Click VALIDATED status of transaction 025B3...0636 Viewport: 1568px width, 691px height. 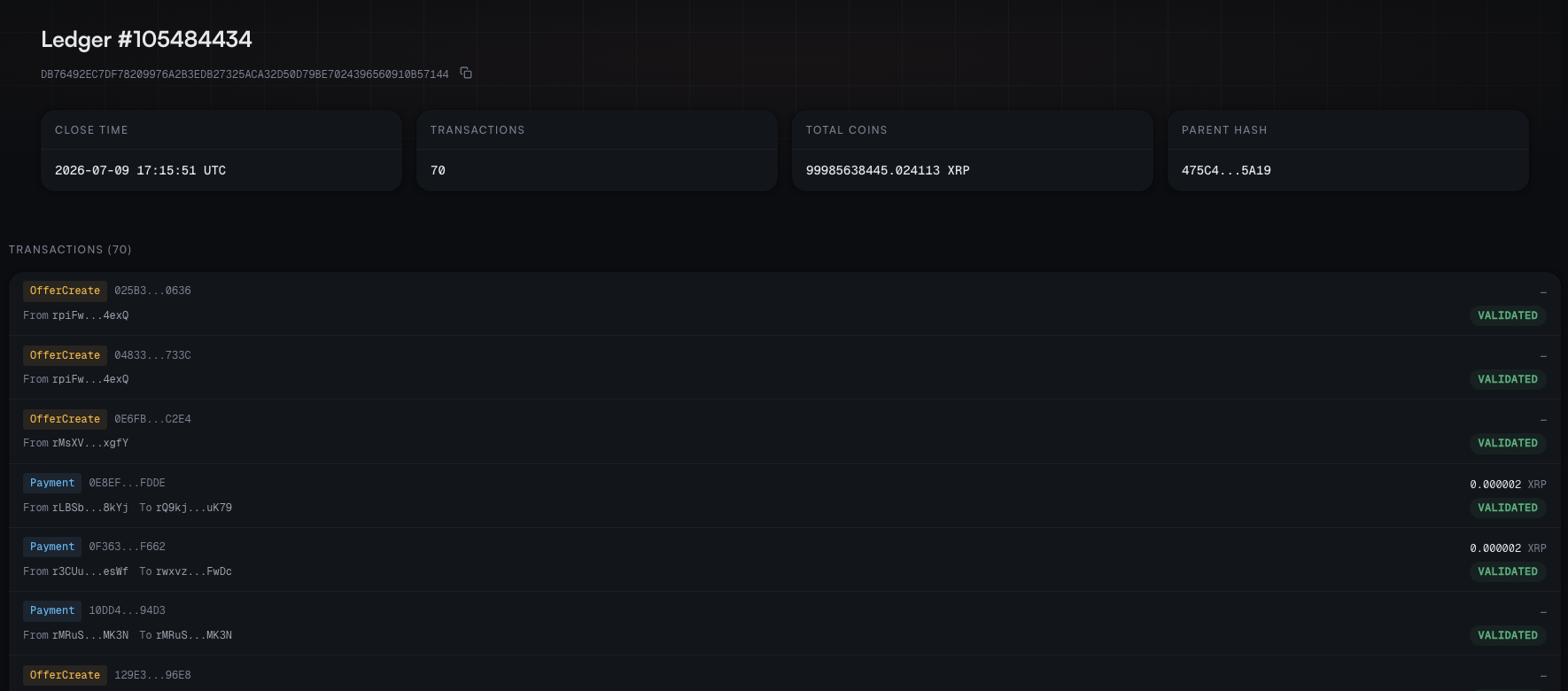(x=1508, y=315)
